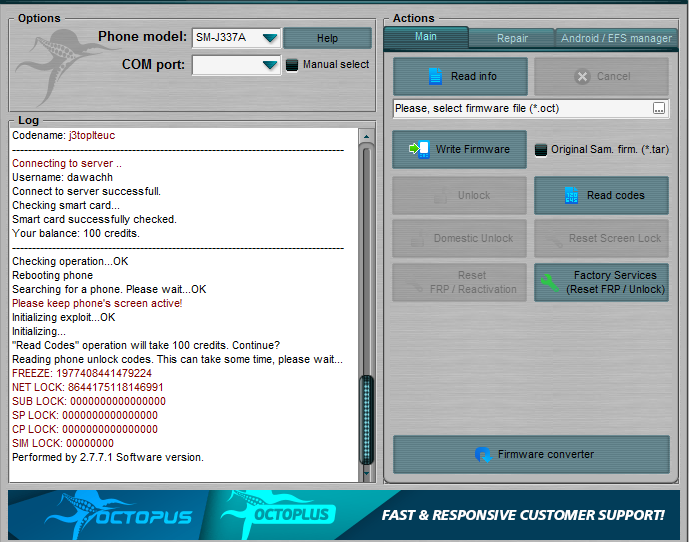Click the CP LOCK code line
The height and width of the screenshot is (542, 689).
pyautogui.click(x=85, y=429)
